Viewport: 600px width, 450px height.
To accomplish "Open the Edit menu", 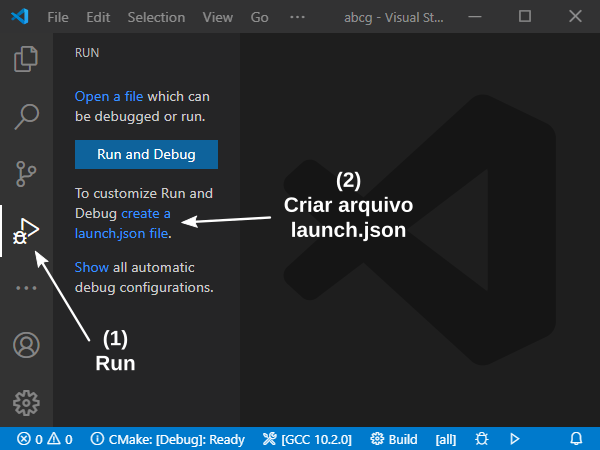I will point(98,17).
